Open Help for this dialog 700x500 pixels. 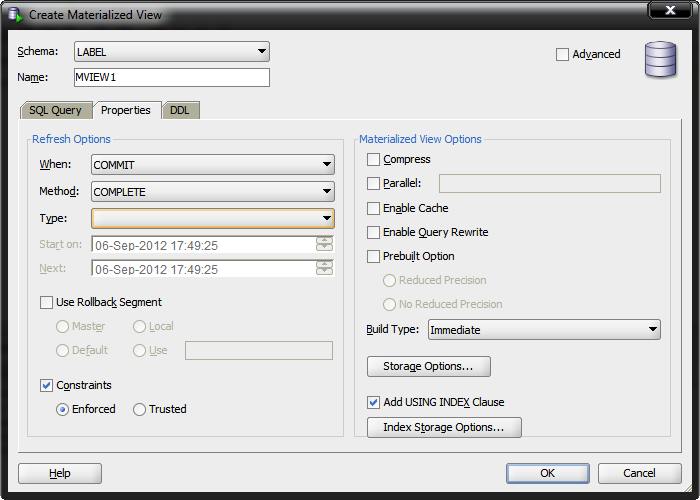60,473
